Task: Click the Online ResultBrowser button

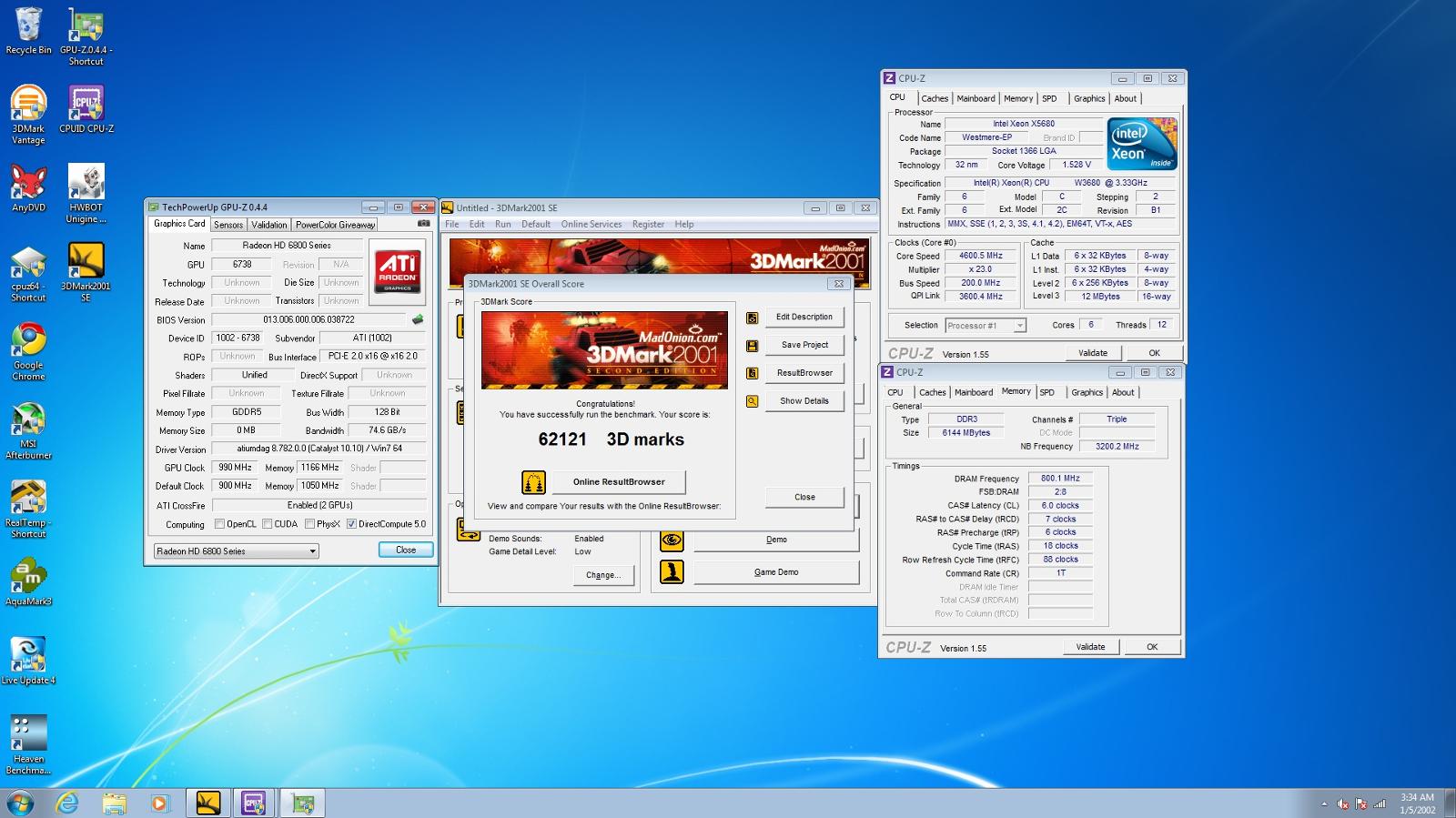Action: click(x=619, y=481)
